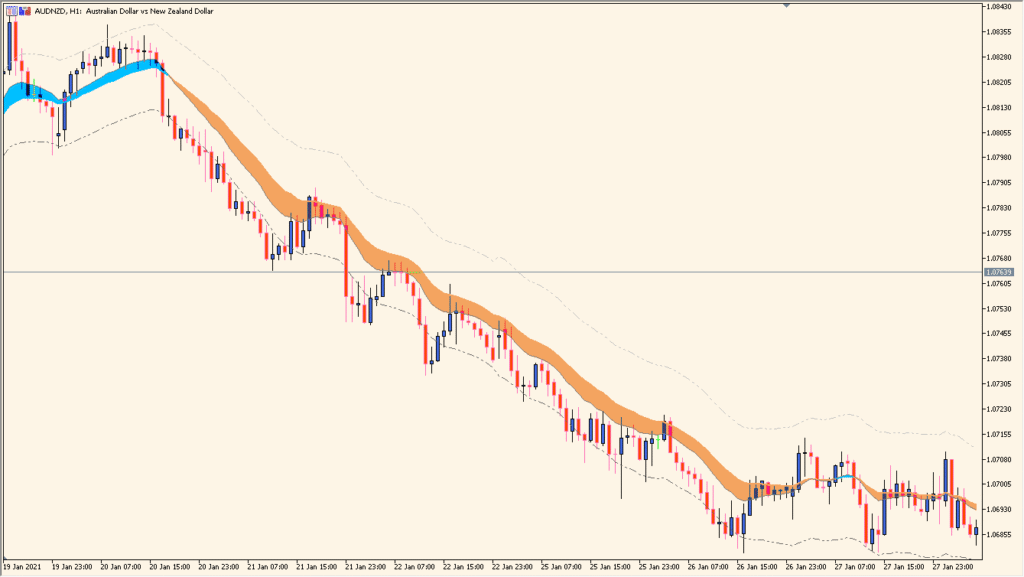Click the 21 Jan 23:00 time label
Image resolution: width=1024 pixels, height=577 pixels.
tap(366, 567)
